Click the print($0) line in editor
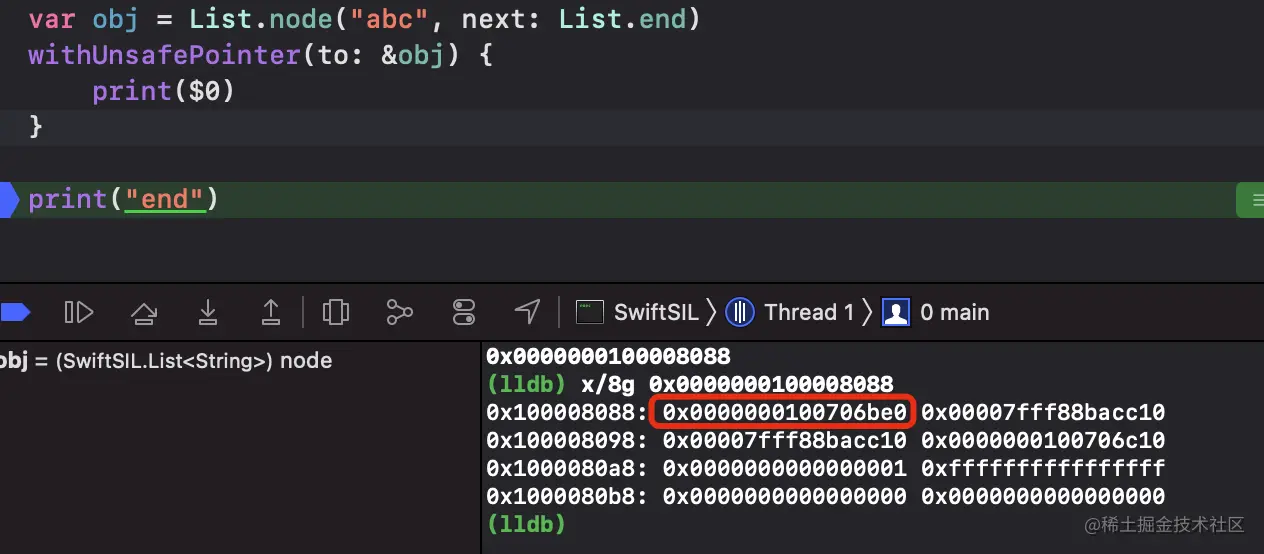Screen dimensions: 1264x554 (164, 91)
